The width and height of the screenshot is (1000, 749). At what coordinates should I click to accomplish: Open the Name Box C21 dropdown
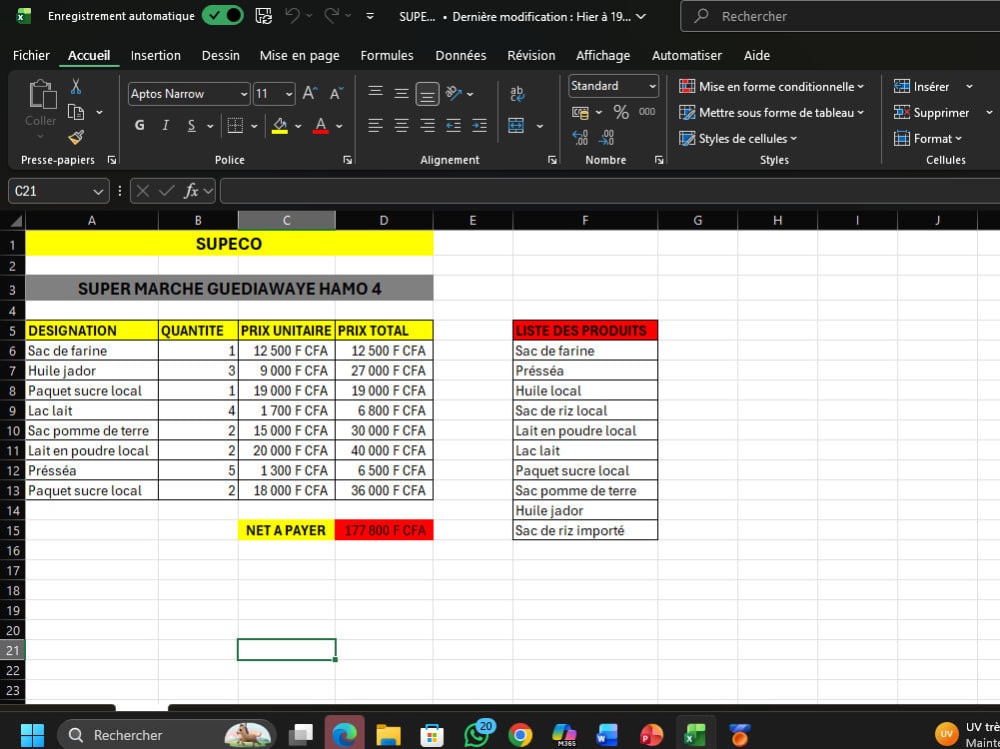(98, 191)
